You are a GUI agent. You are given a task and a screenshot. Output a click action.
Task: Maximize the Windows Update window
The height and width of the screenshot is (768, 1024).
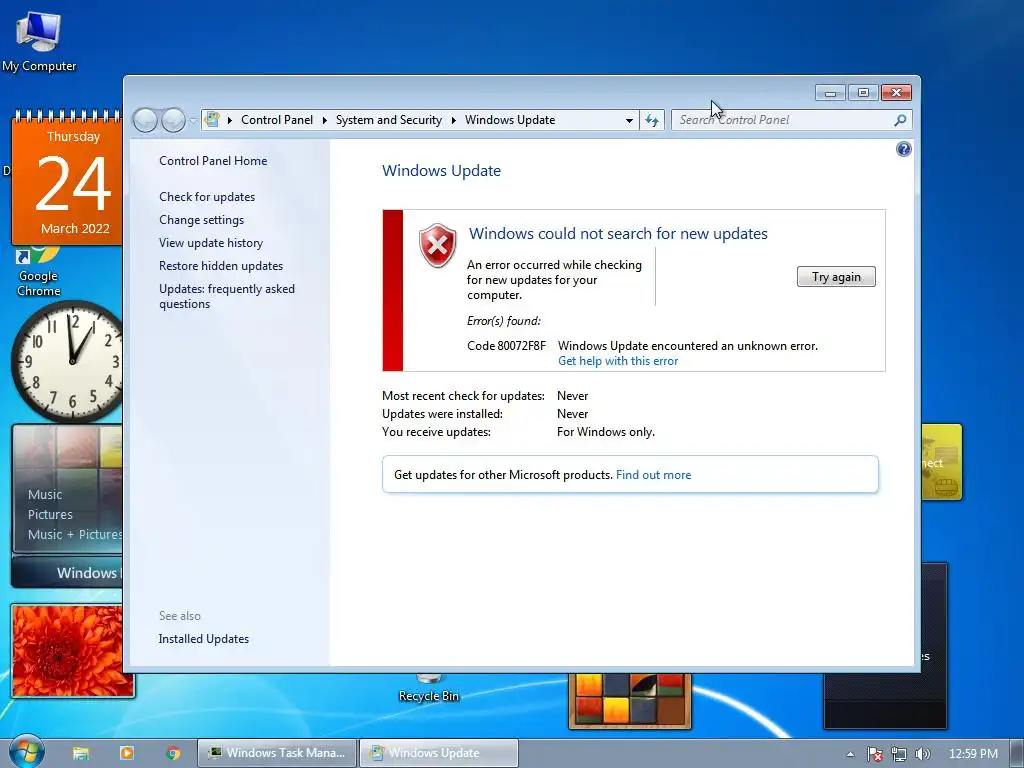click(x=863, y=93)
